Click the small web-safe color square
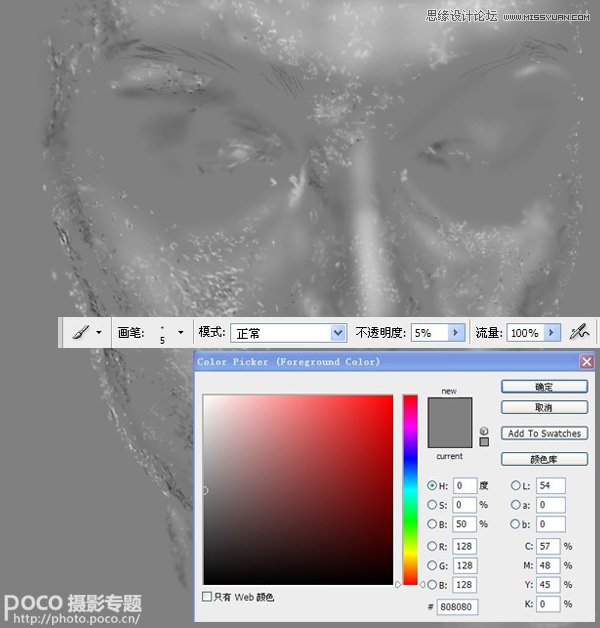The width and height of the screenshot is (600, 628). coord(484,442)
